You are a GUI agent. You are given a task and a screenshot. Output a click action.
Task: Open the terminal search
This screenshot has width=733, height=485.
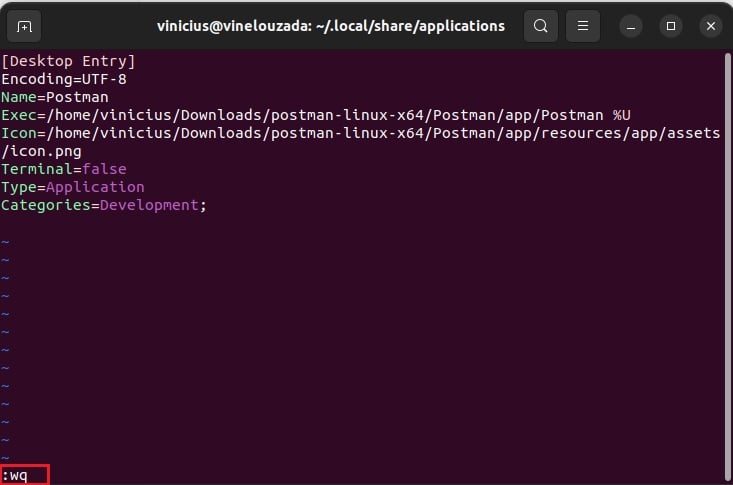[x=540, y=26]
